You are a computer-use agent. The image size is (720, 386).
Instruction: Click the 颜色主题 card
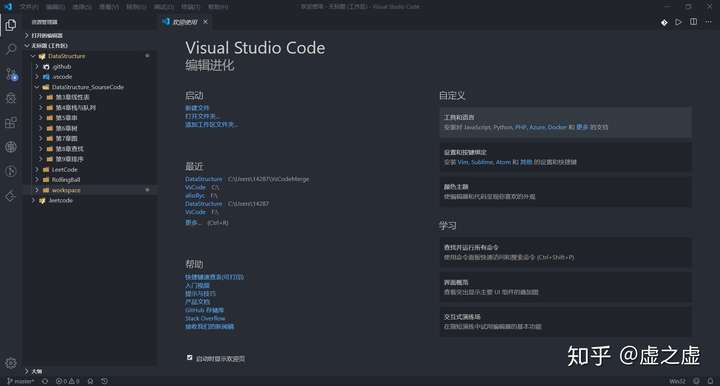click(566, 191)
